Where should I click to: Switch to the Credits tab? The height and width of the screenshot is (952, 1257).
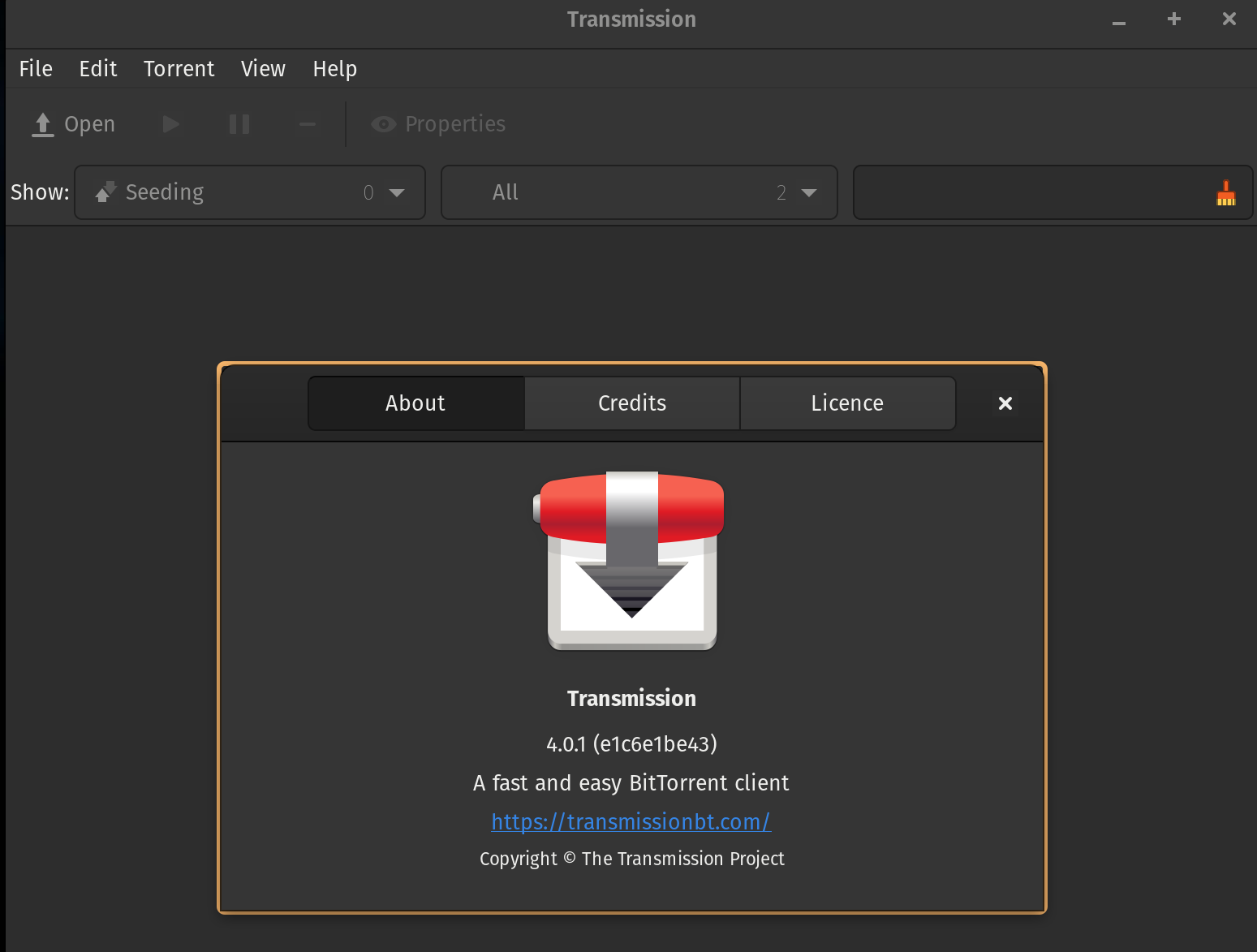(631, 403)
